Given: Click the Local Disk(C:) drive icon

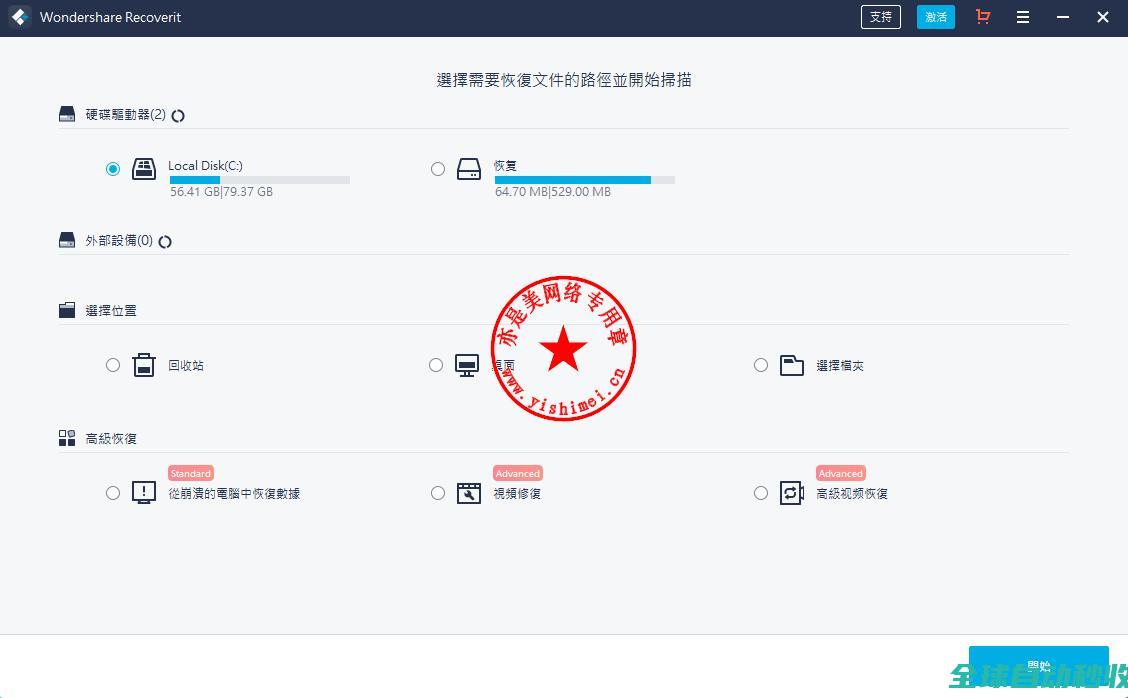Looking at the screenshot, I should coord(144,169).
